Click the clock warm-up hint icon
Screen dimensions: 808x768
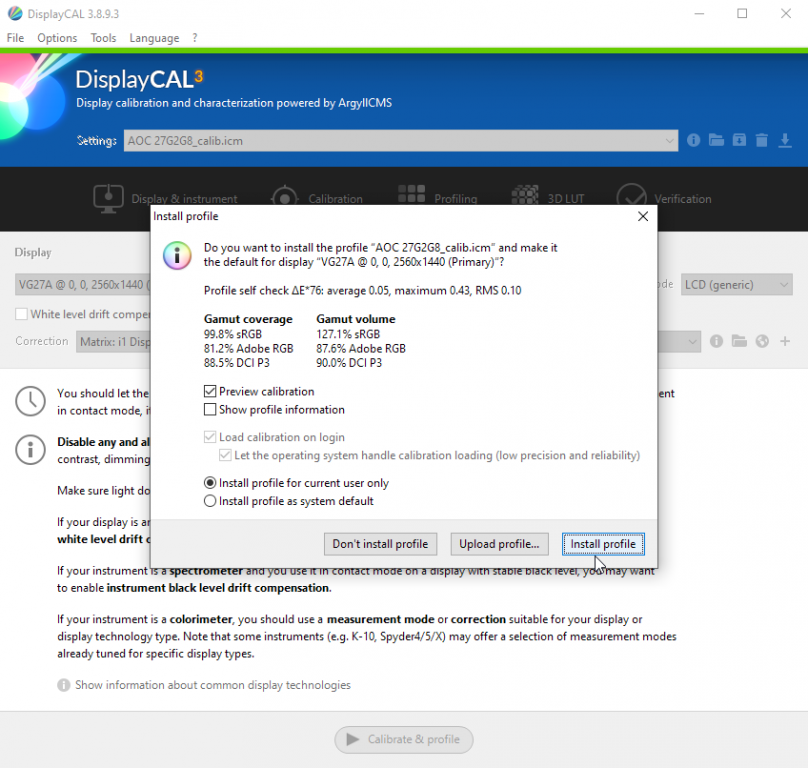point(30,401)
